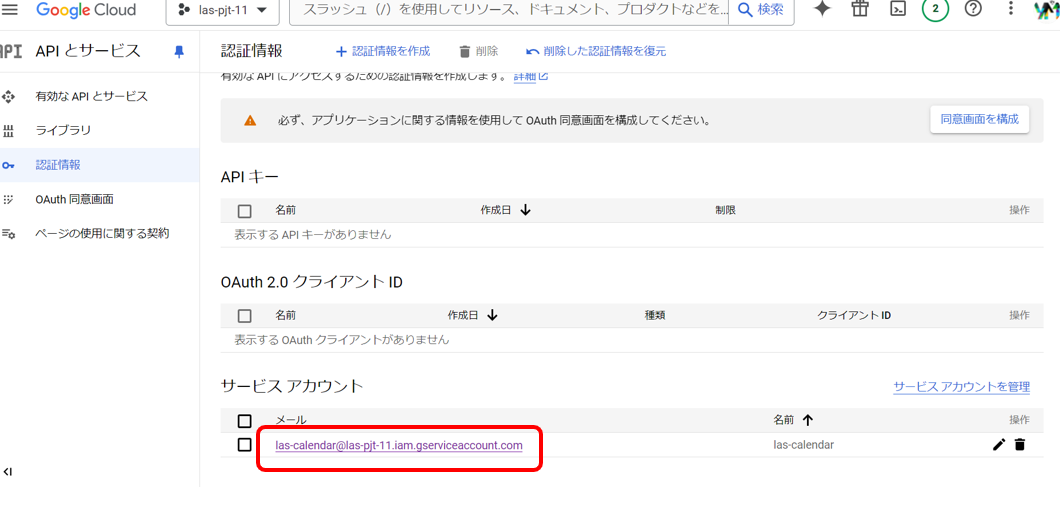Click the 削除 trash button in header
Viewport: 1060px width, 505px height.
(478, 51)
